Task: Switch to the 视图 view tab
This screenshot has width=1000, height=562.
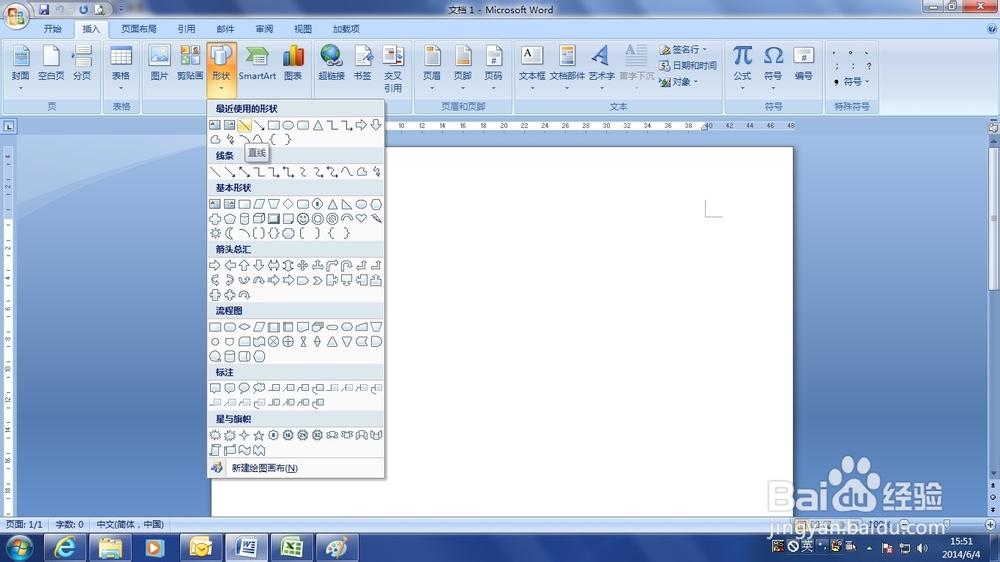Action: pos(303,29)
